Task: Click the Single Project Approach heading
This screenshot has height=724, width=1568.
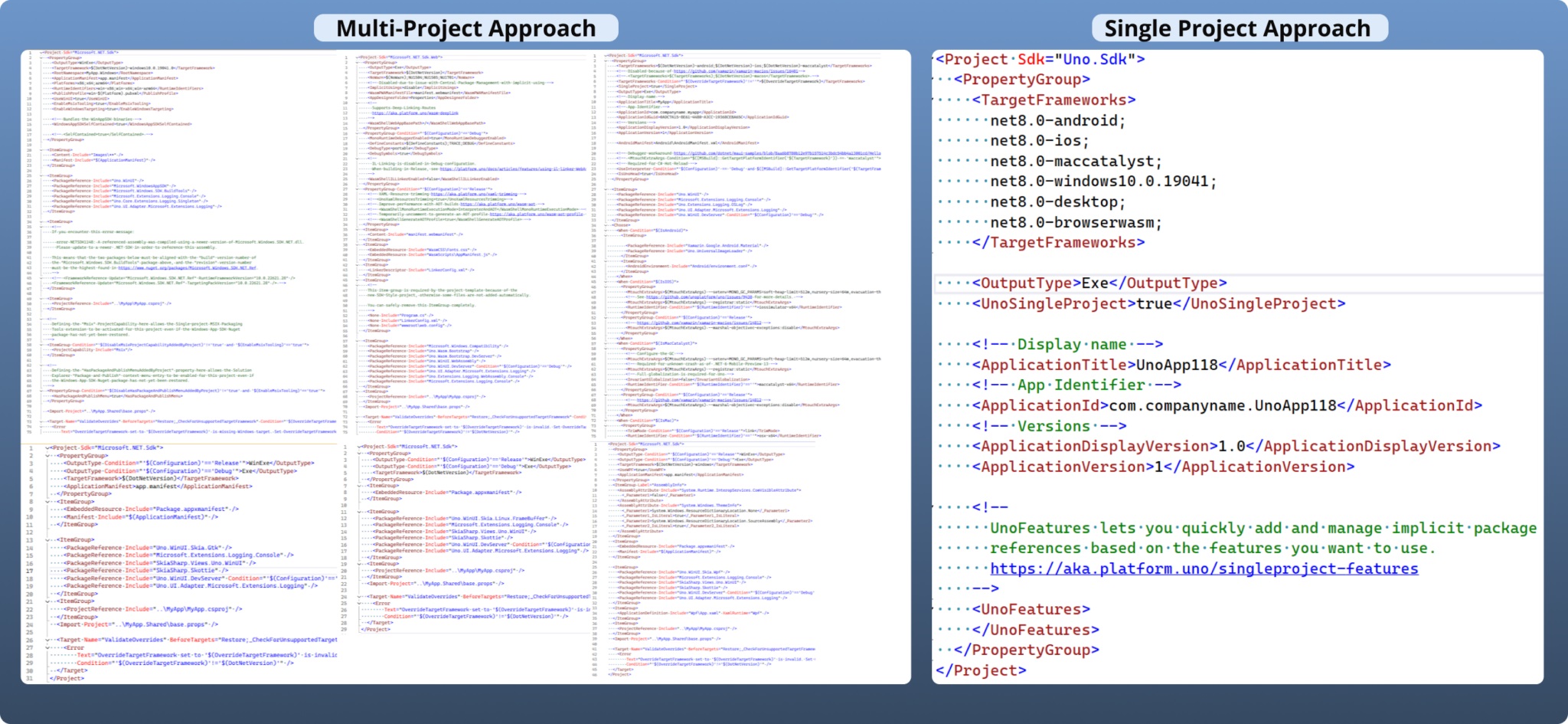Action: tap(1237, 28)
